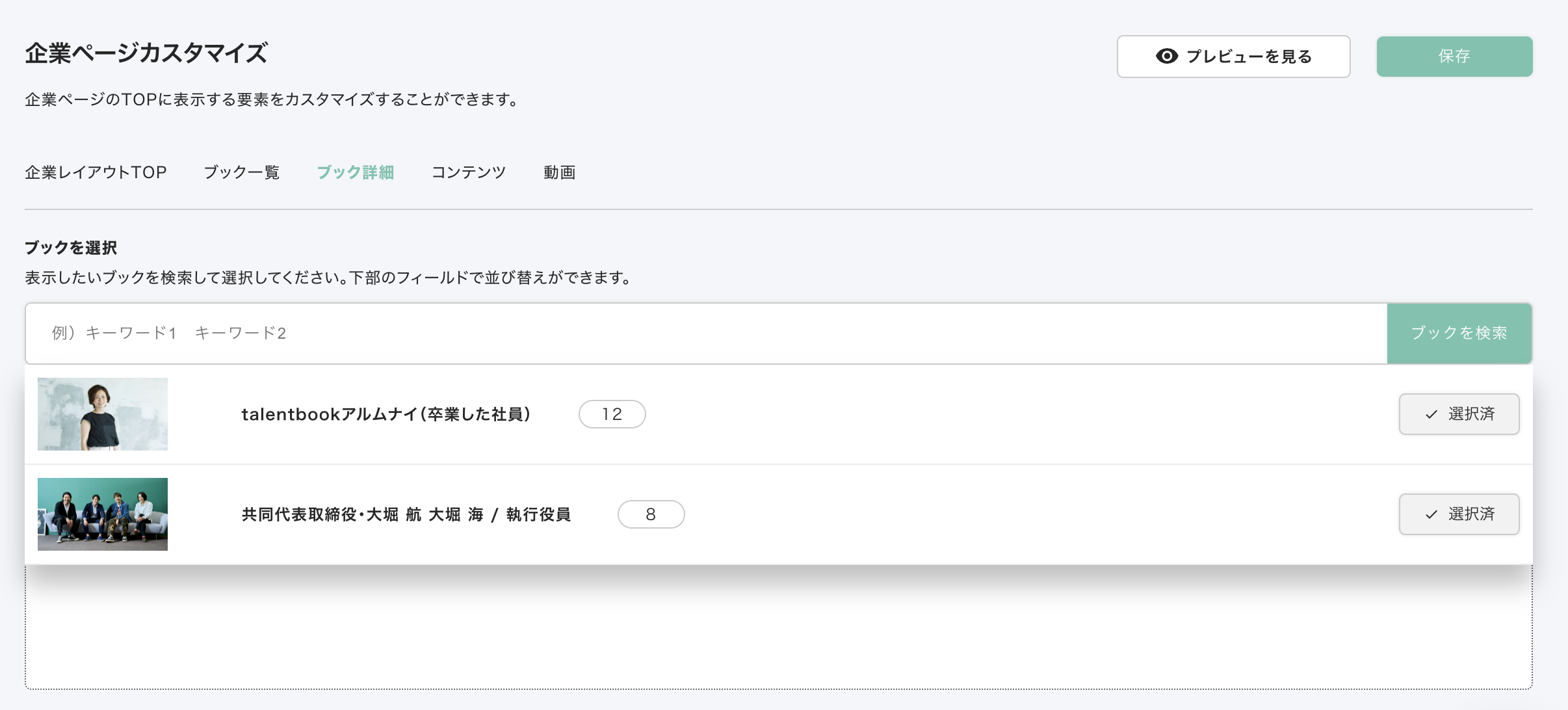Toggle 選択済 for the 共同代表取締役 book
This screenshot has height=710, width=1568.
pyautogui.click(x=1459, y=514)
